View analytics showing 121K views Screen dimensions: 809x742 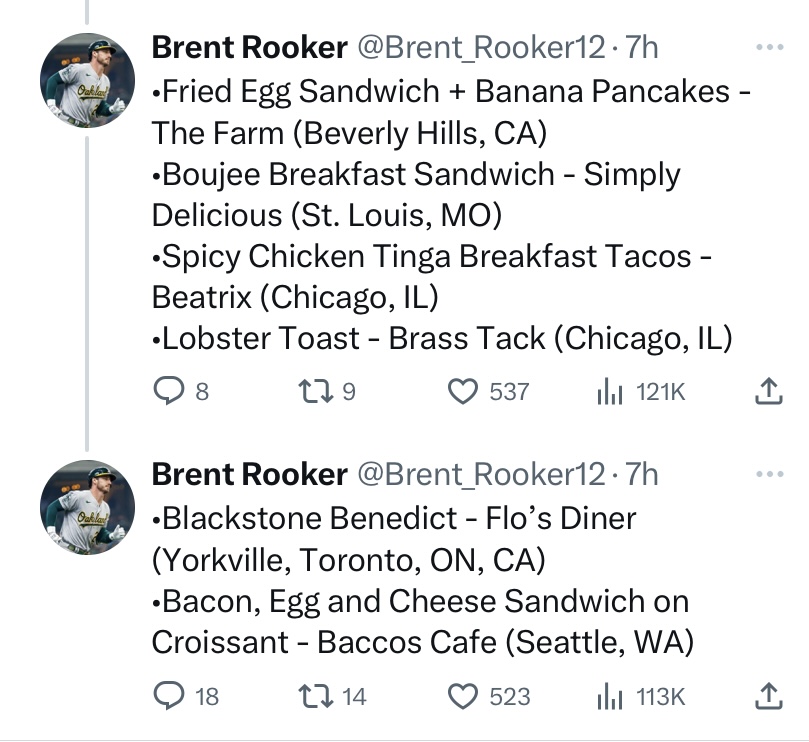tap(641, 392)
